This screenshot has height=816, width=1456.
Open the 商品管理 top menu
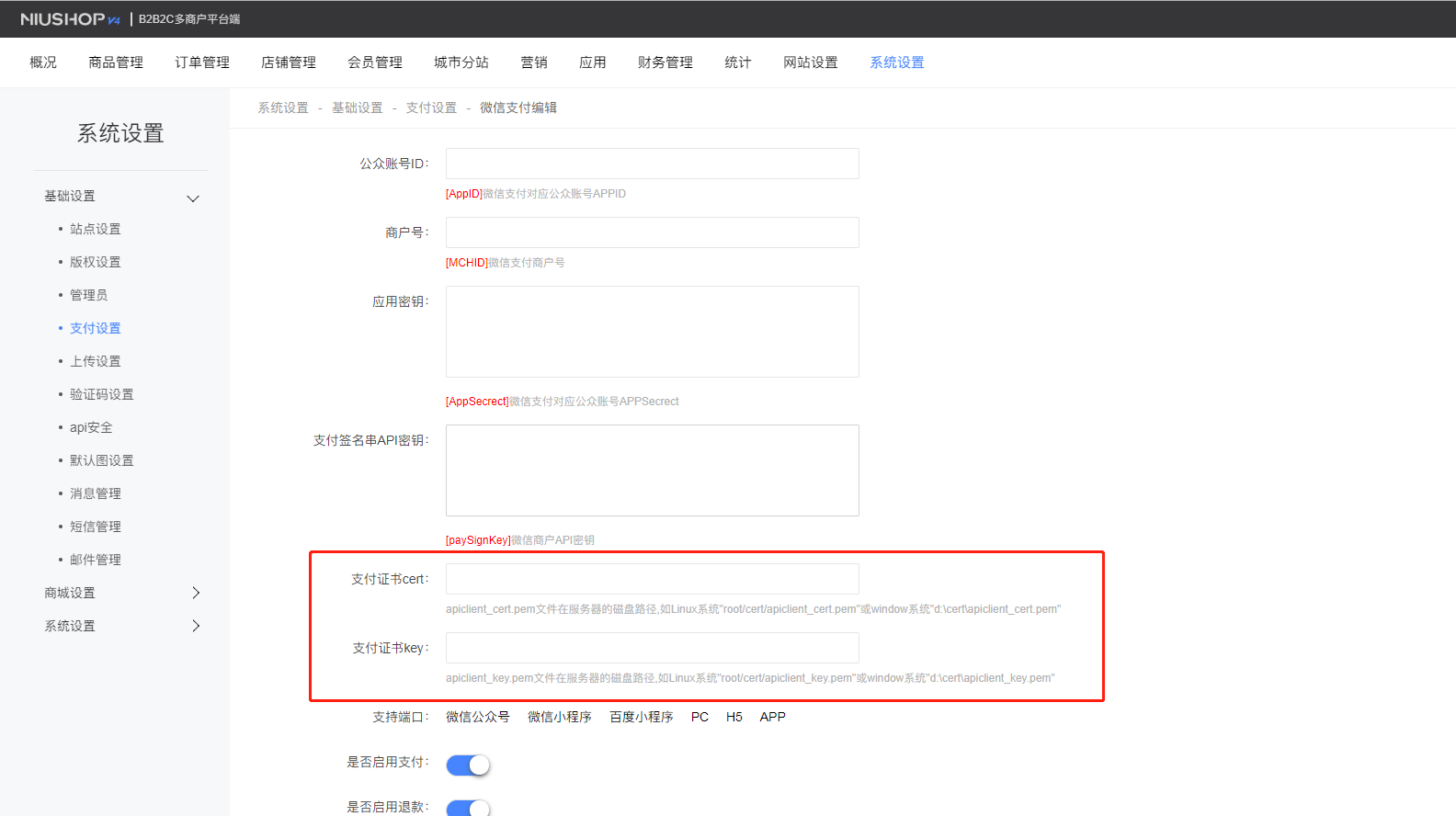tap(116, 62)
